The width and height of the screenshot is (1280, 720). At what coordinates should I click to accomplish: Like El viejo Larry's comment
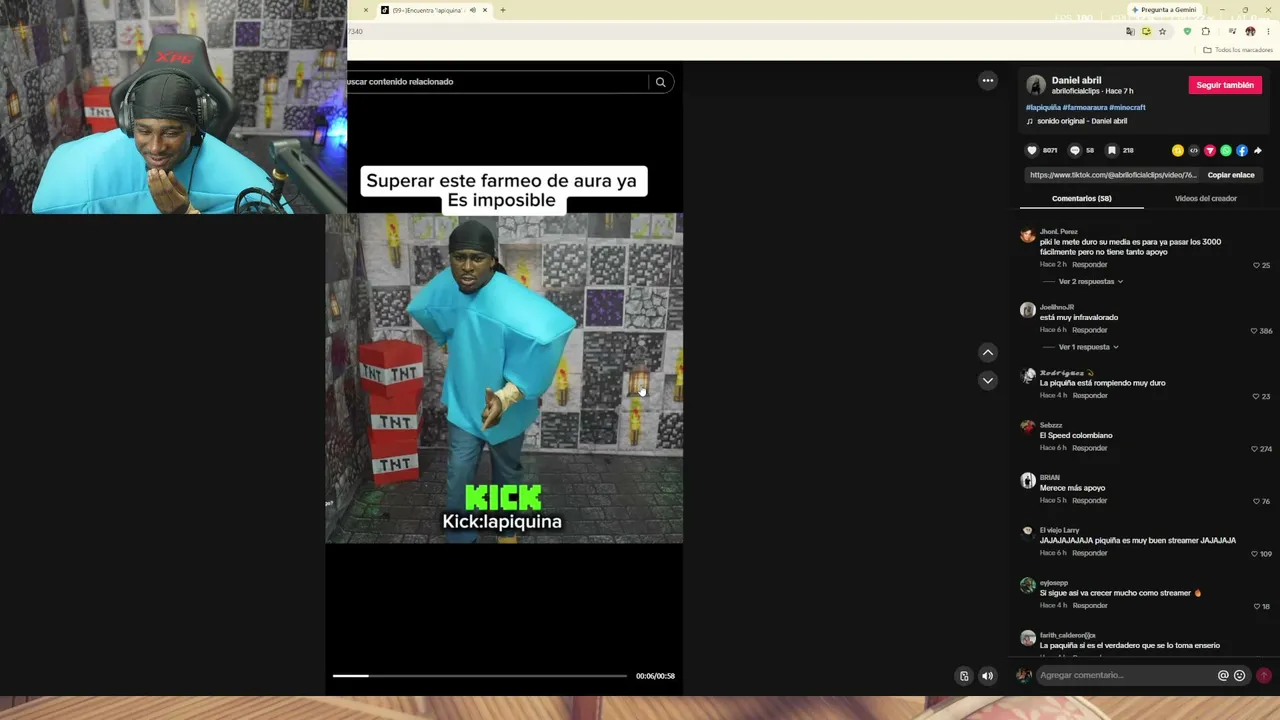[1254, 554]
